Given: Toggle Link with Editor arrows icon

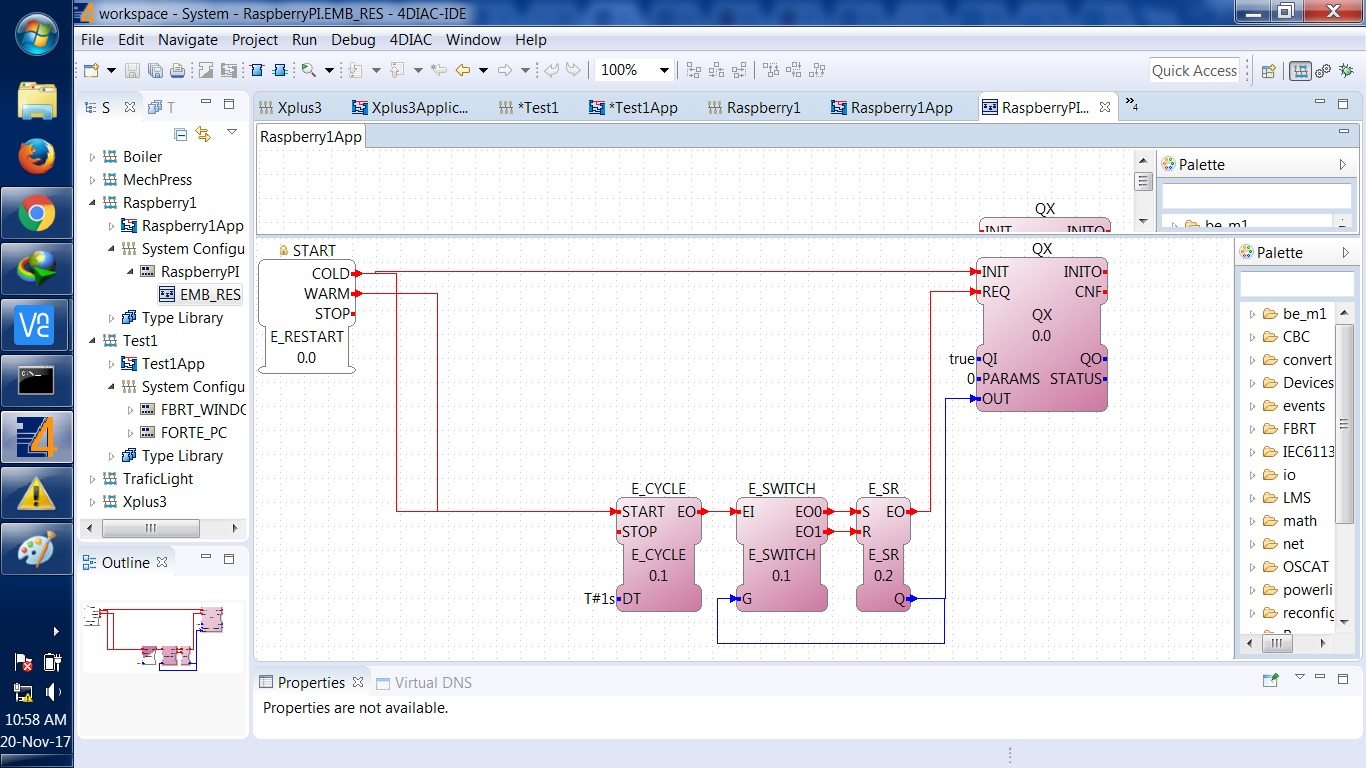Looking at the screenshot, I should click(203, 134).
